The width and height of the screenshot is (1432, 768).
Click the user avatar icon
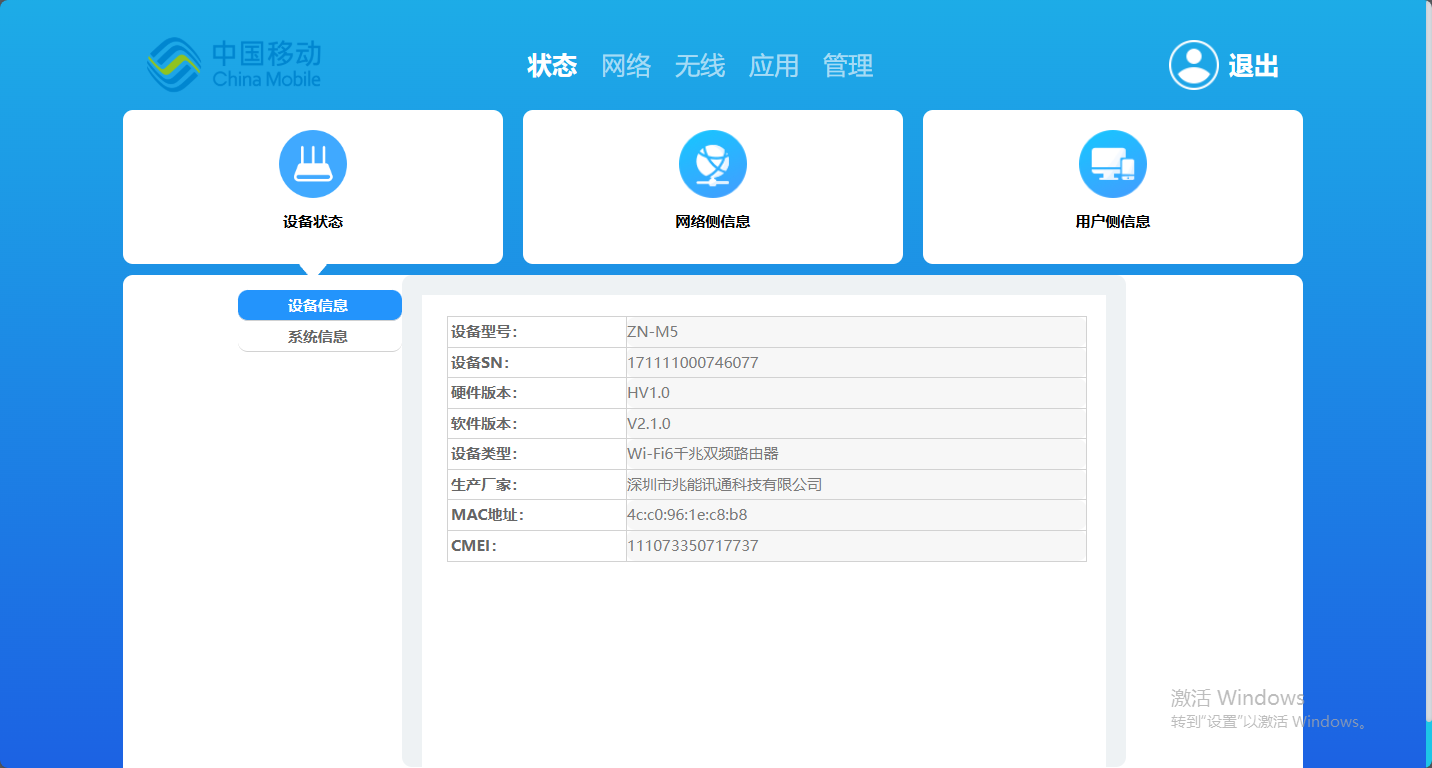tap(1193, 65)
